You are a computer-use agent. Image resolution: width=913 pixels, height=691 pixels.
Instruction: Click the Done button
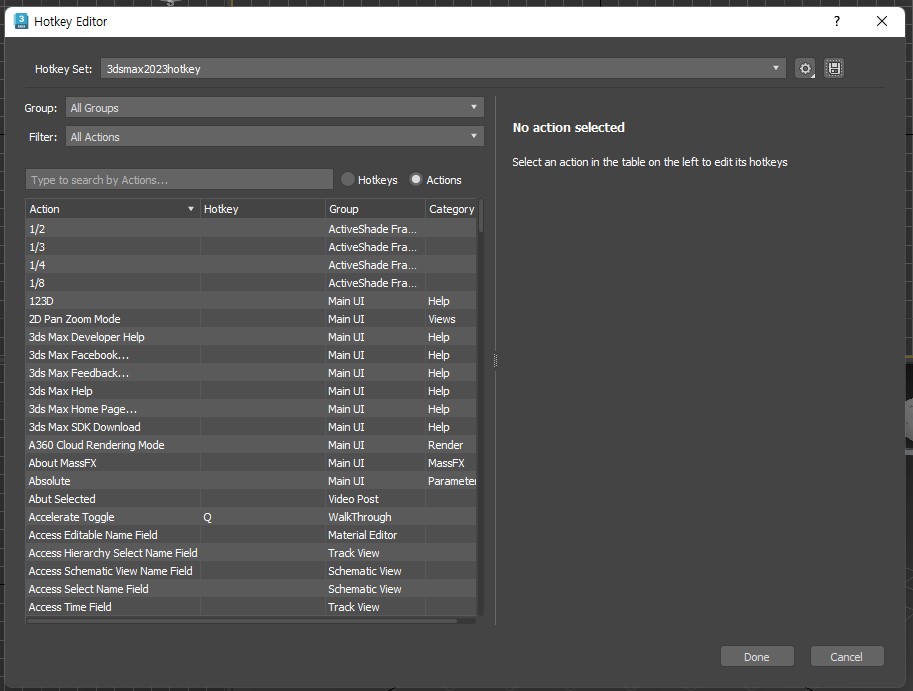757,657
